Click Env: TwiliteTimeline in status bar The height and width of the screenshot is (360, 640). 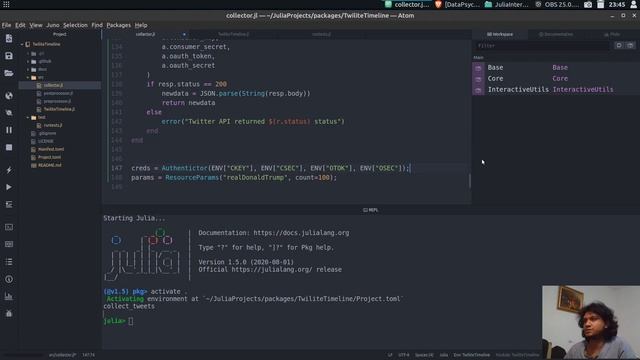point(471,355)
